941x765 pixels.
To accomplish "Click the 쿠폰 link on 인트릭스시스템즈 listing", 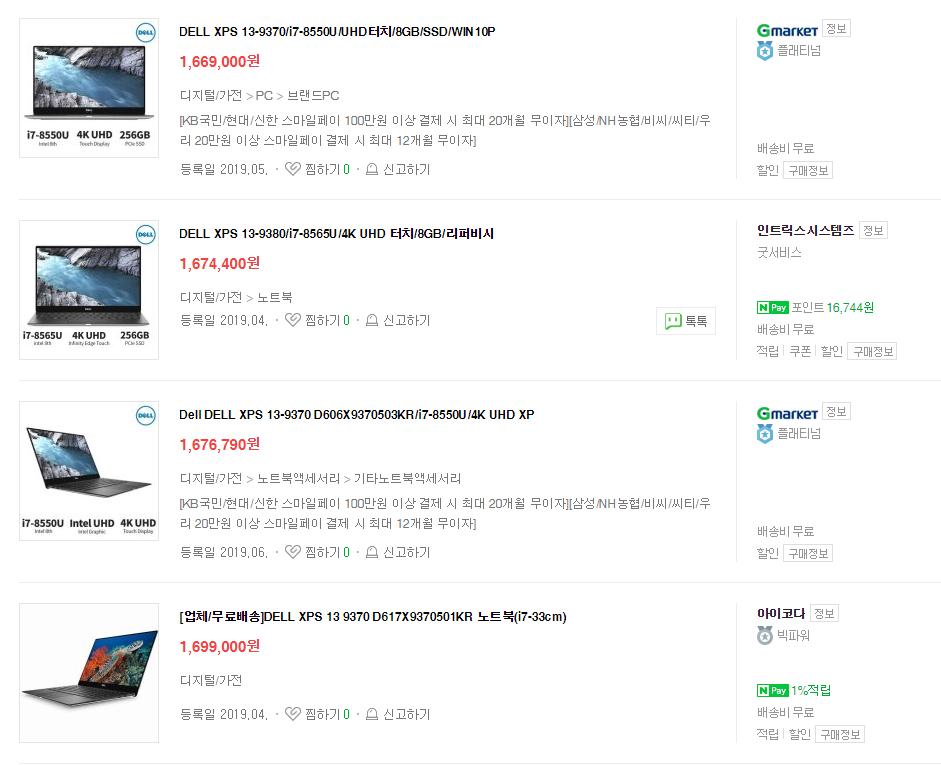I will click(800, 351).
